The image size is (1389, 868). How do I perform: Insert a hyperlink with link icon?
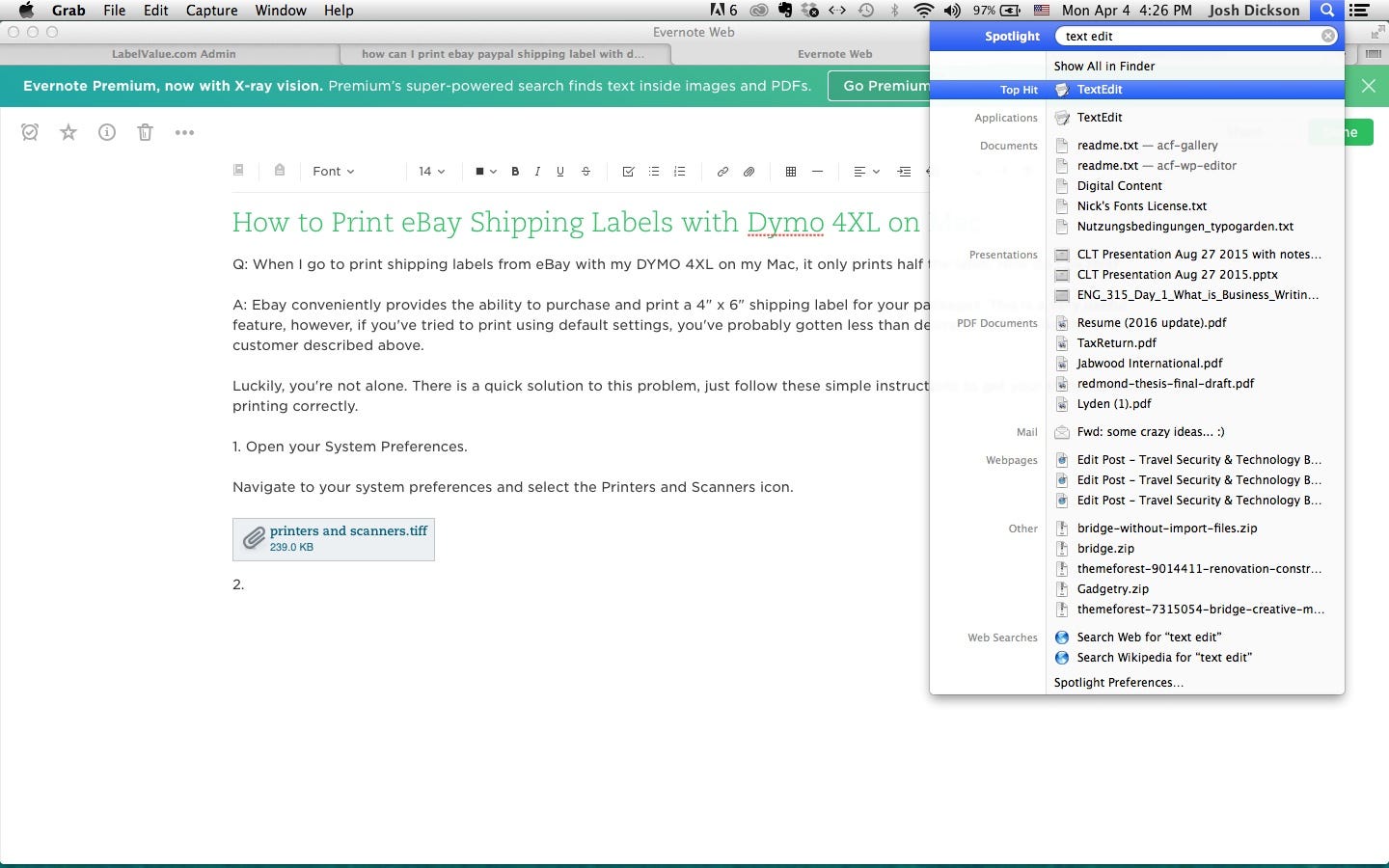coord(722,172)
